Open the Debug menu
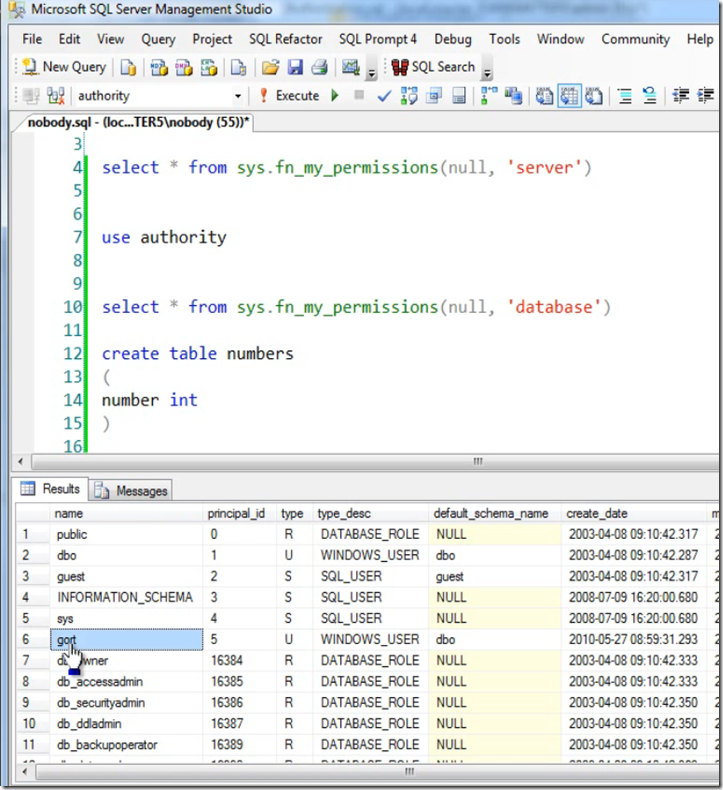The image size is (723, 790). point(453,39)
